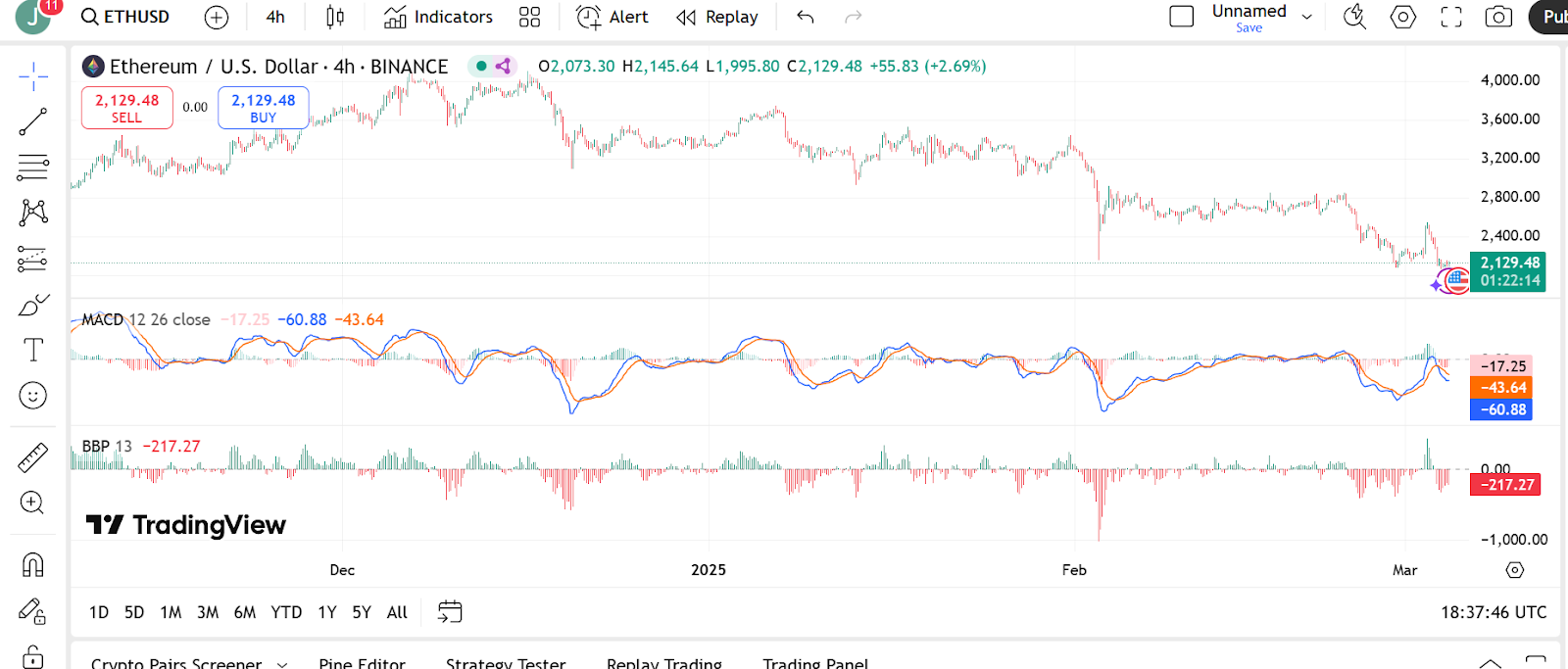This screenshot has height=669, width=1568.
Task: Select the Text annotation tool
Action: coord(33,350)
